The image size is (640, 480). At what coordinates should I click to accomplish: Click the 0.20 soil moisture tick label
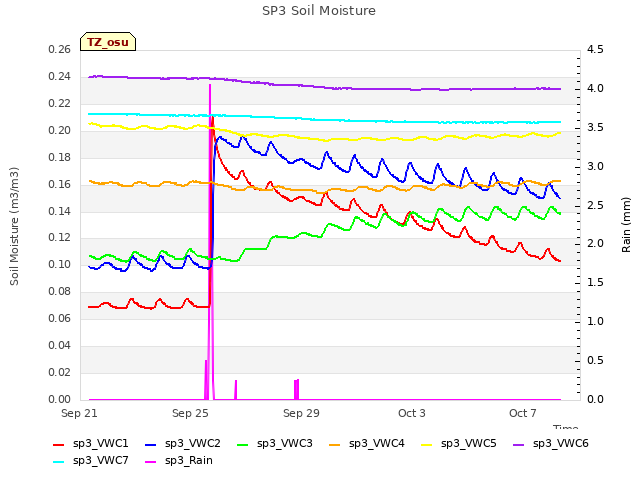pos(59,131)
